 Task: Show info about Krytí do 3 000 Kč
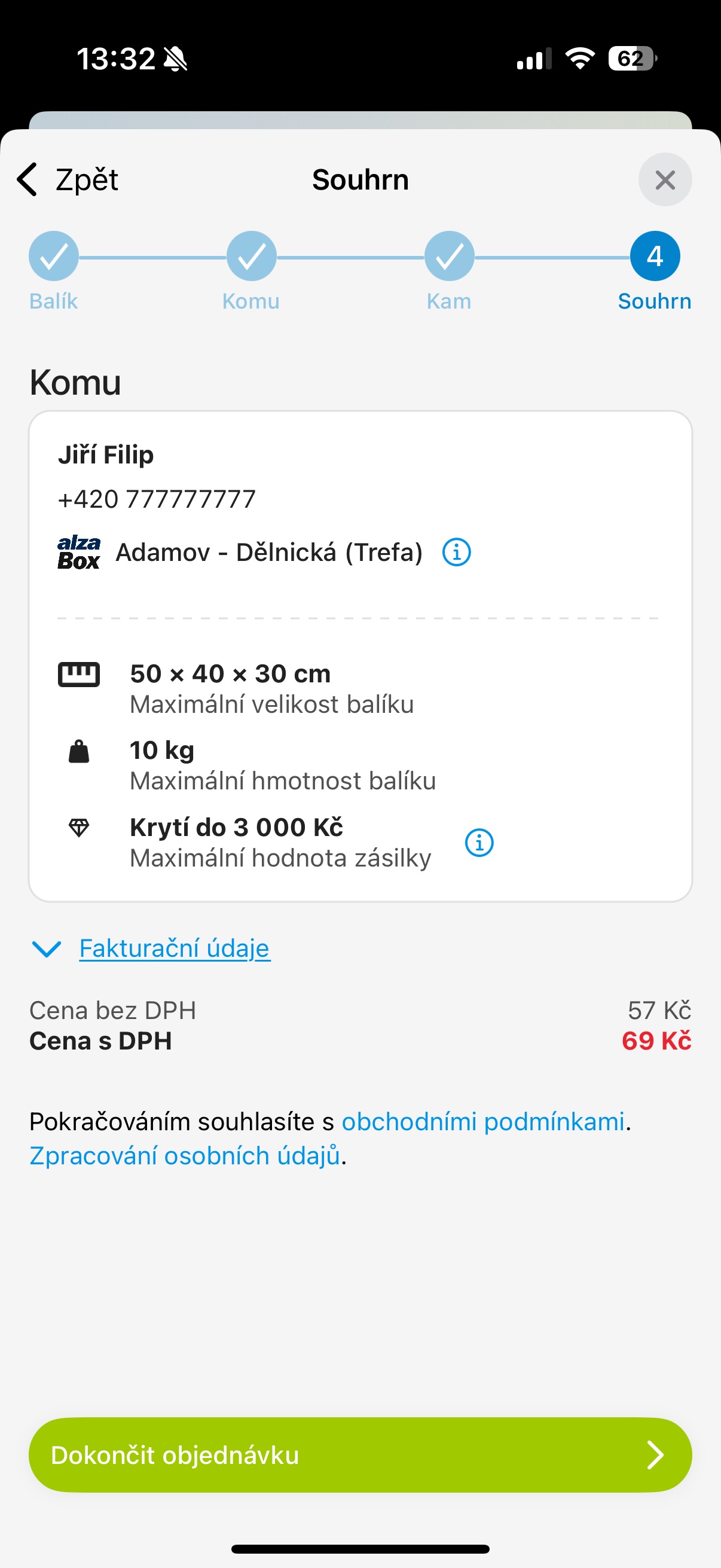479,843
